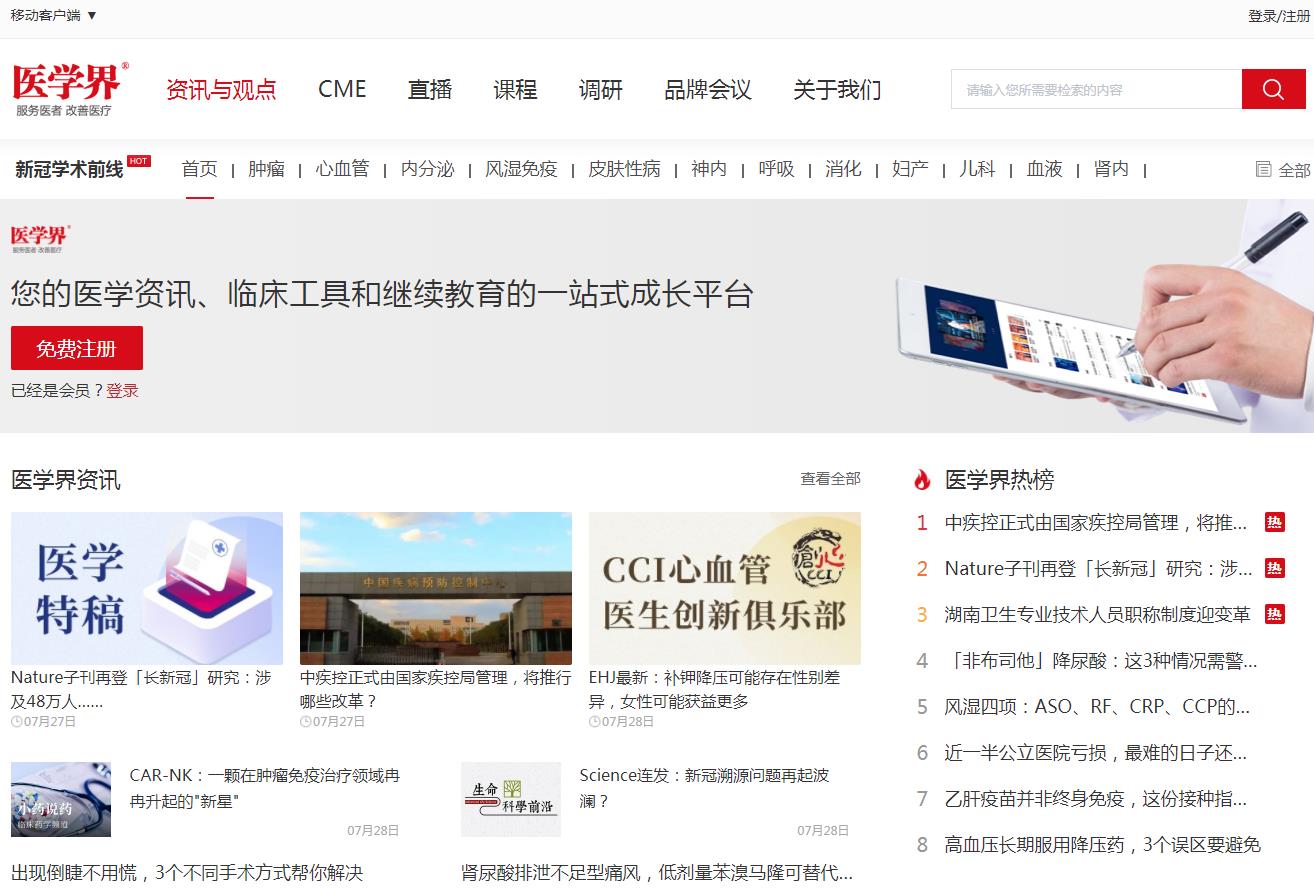Click the 免费注册 button
1314x895 pixels.
(77, 348)
